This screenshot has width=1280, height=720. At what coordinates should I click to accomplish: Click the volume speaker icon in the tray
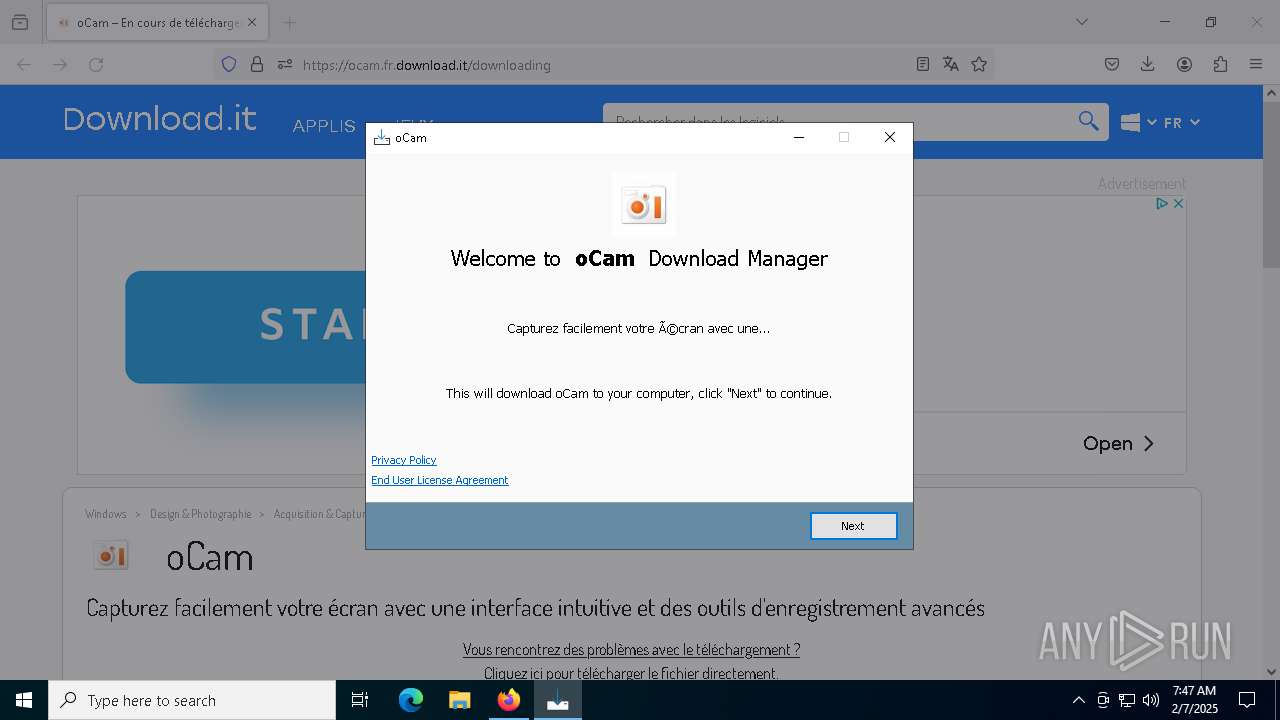[x=1151, y=700]
